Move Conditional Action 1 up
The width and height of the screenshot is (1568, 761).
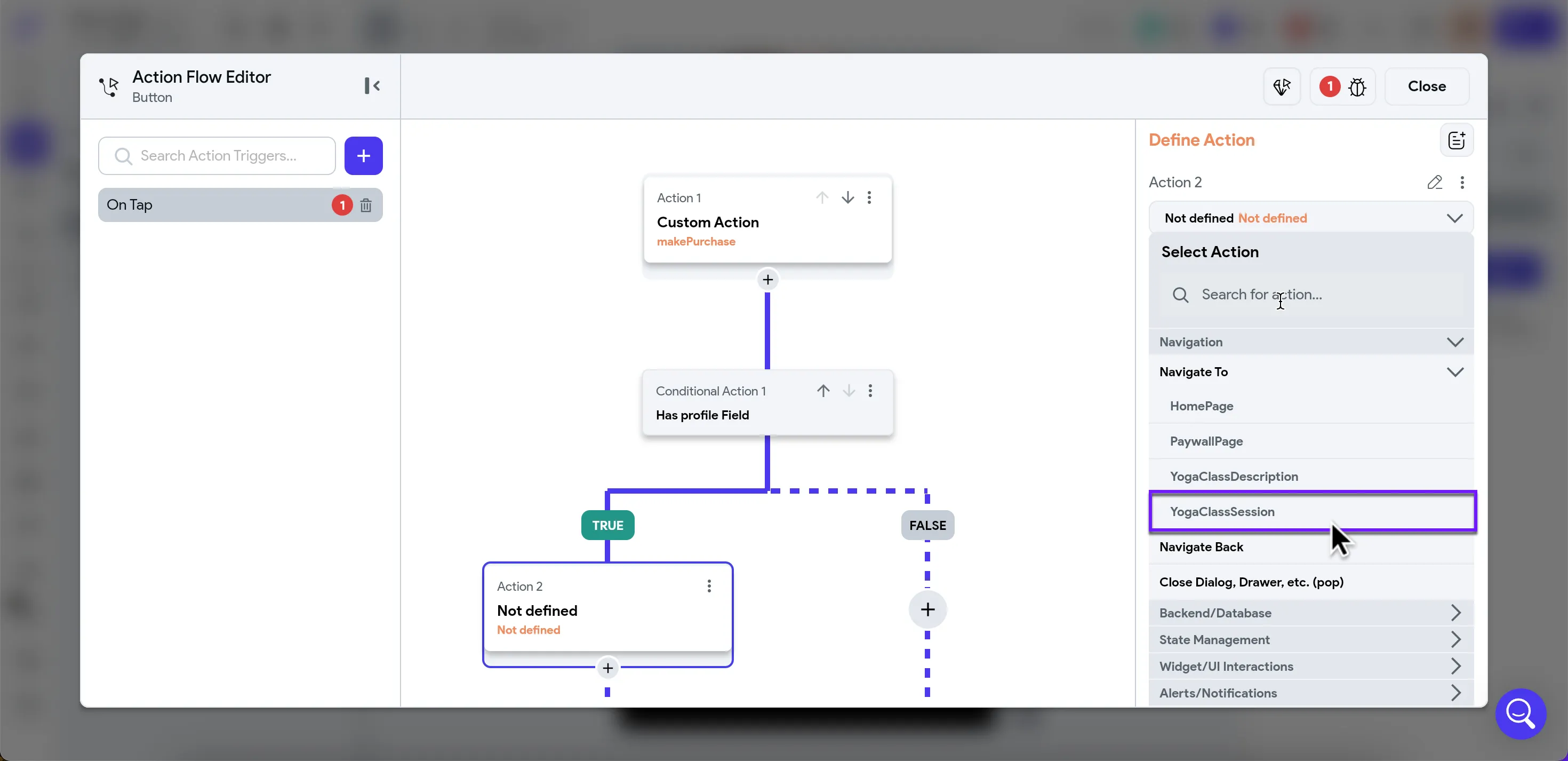pos(823,391)
